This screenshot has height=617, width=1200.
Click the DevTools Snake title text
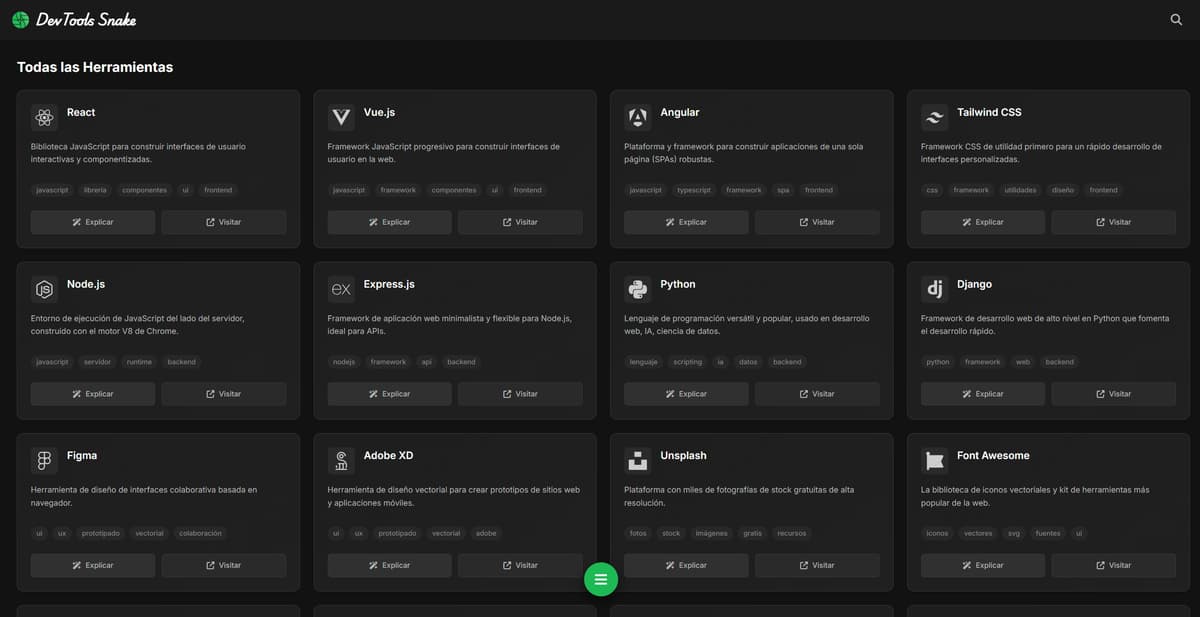tap(86, 19)
